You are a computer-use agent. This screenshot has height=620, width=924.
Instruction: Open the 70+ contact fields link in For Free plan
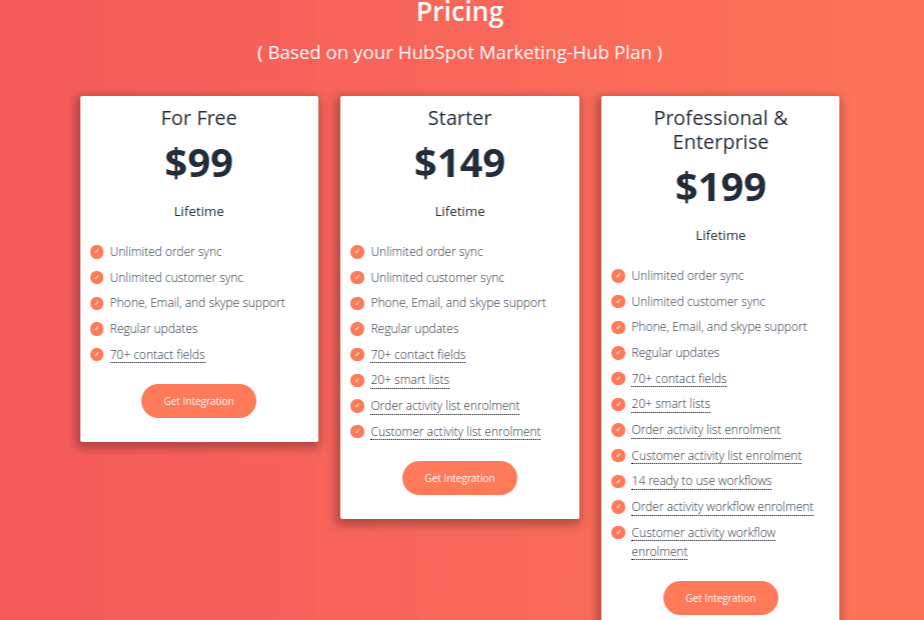coord(157,354)
